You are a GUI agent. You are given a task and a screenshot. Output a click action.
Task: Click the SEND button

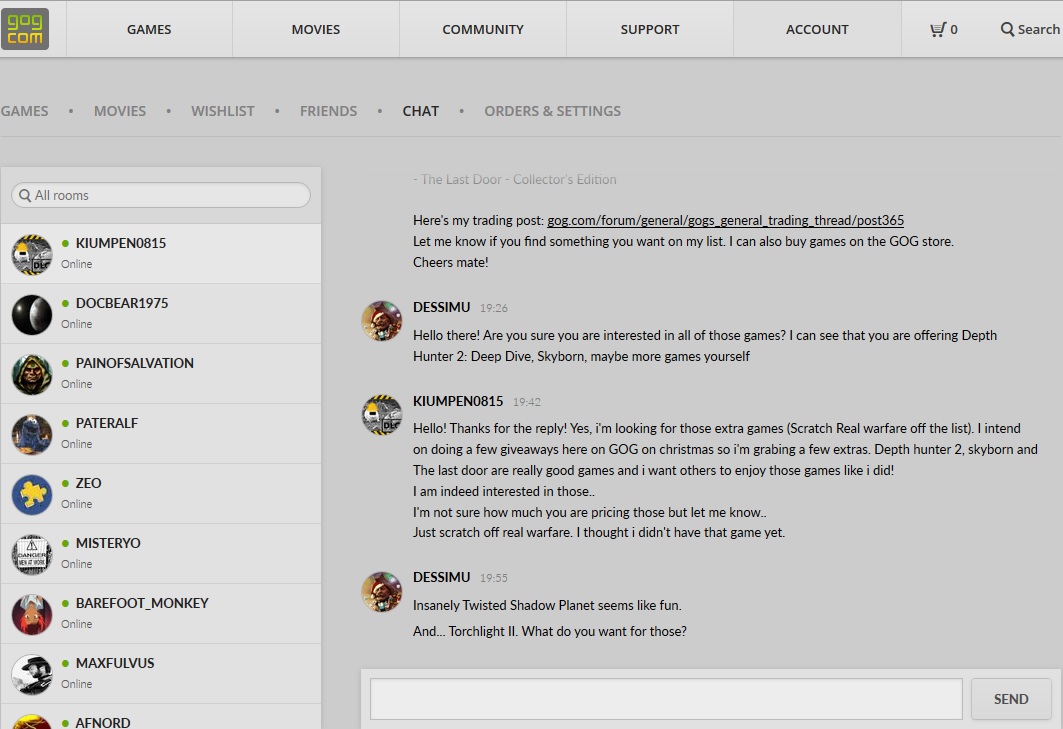pos(1011,698)
